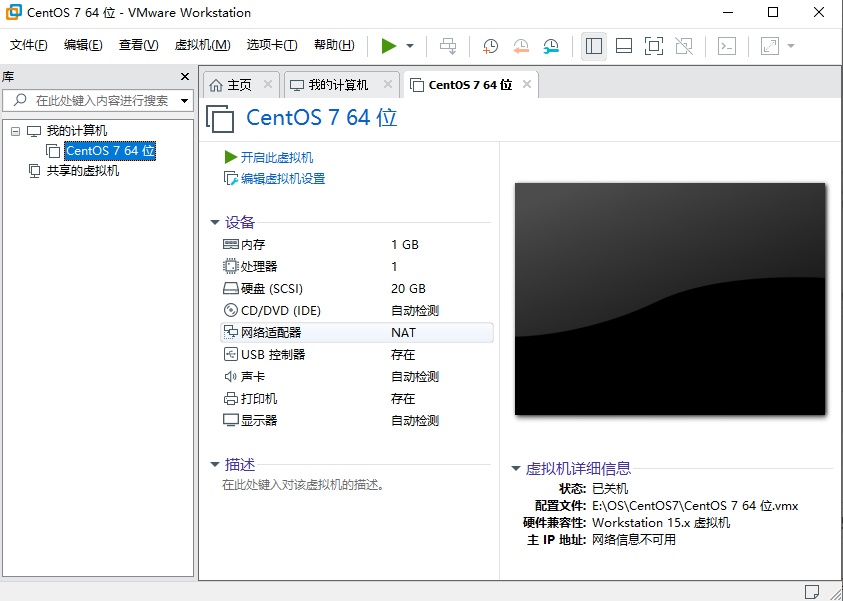This screenshot has height=601, width=843.
Task: Click the message log icon in status bar
Action: coord(812,591)
